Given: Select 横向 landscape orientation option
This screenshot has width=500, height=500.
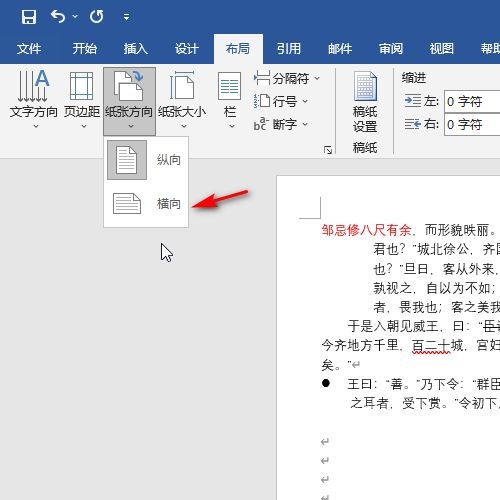Looking at the screenshot, I should [146, 203].
